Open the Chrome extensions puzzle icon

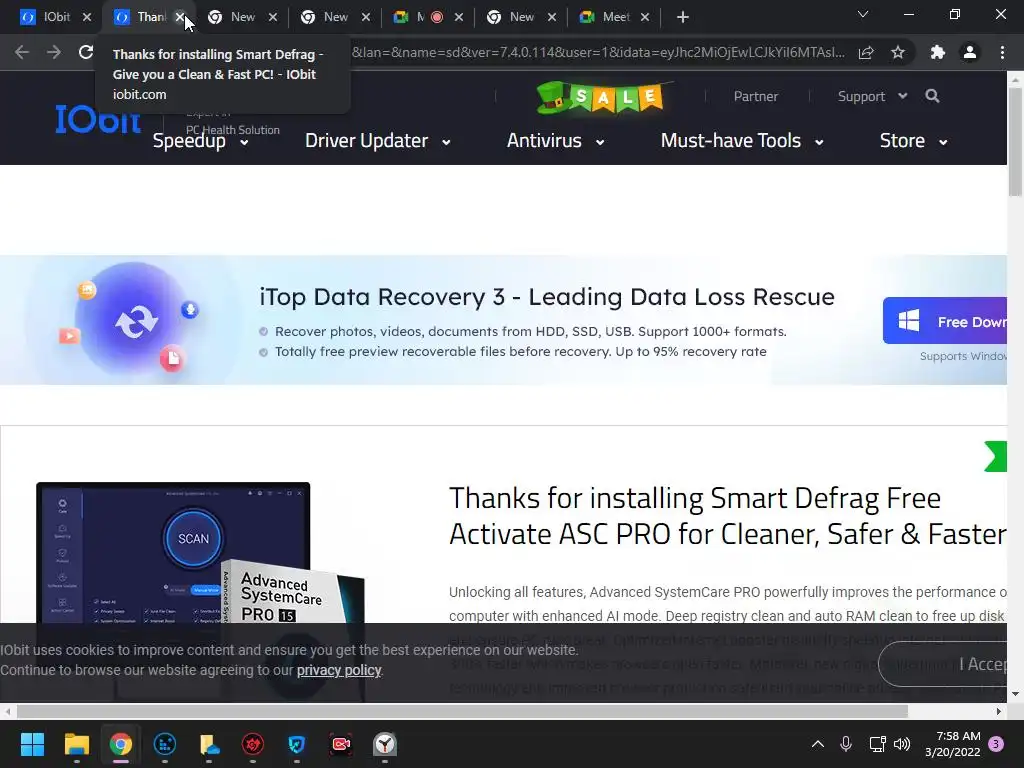(938, 52)
